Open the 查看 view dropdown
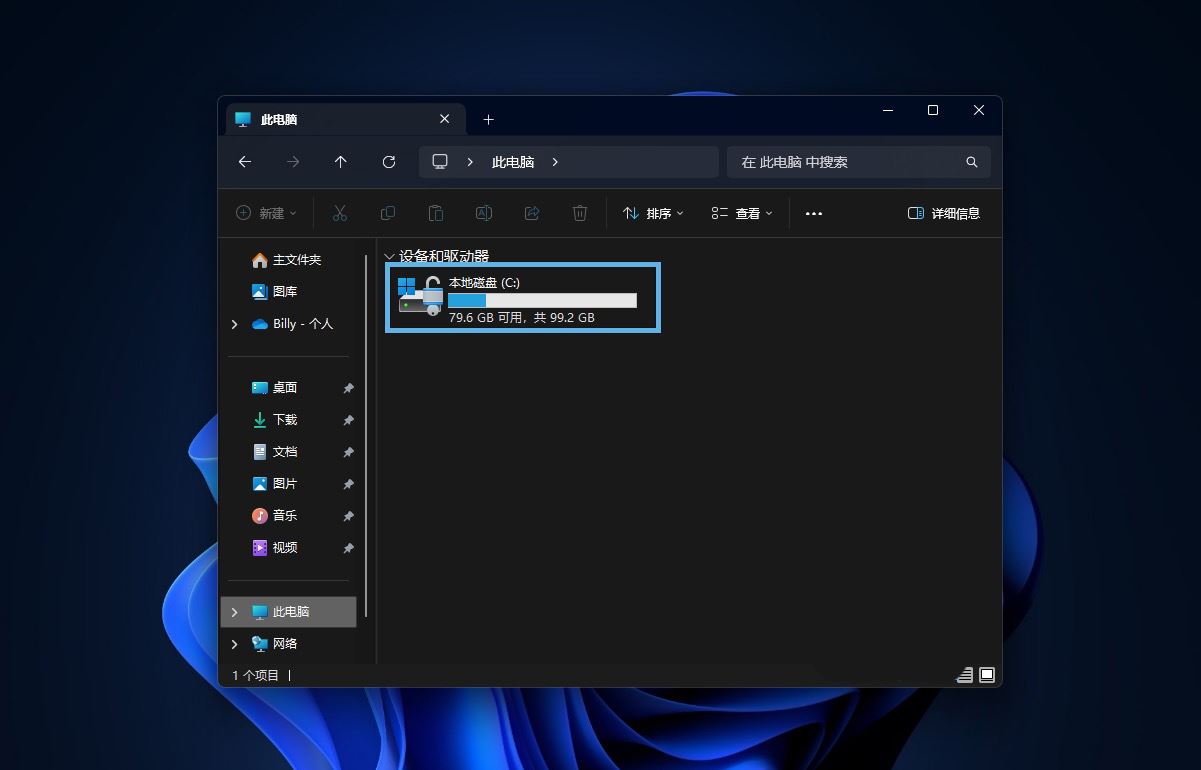This screenshot has width=1201, height=770. pos(741,213)
